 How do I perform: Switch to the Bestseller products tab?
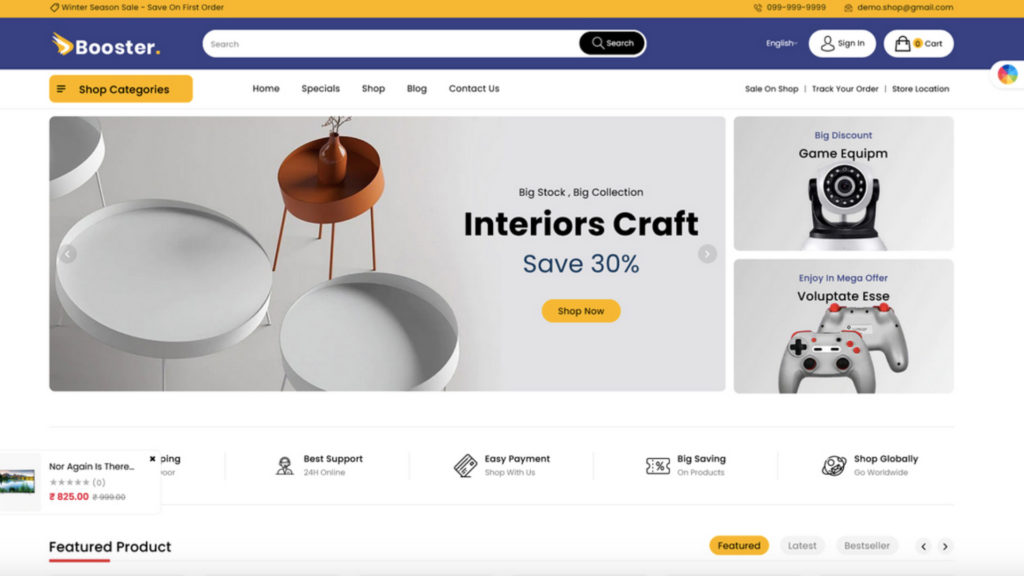867,545
